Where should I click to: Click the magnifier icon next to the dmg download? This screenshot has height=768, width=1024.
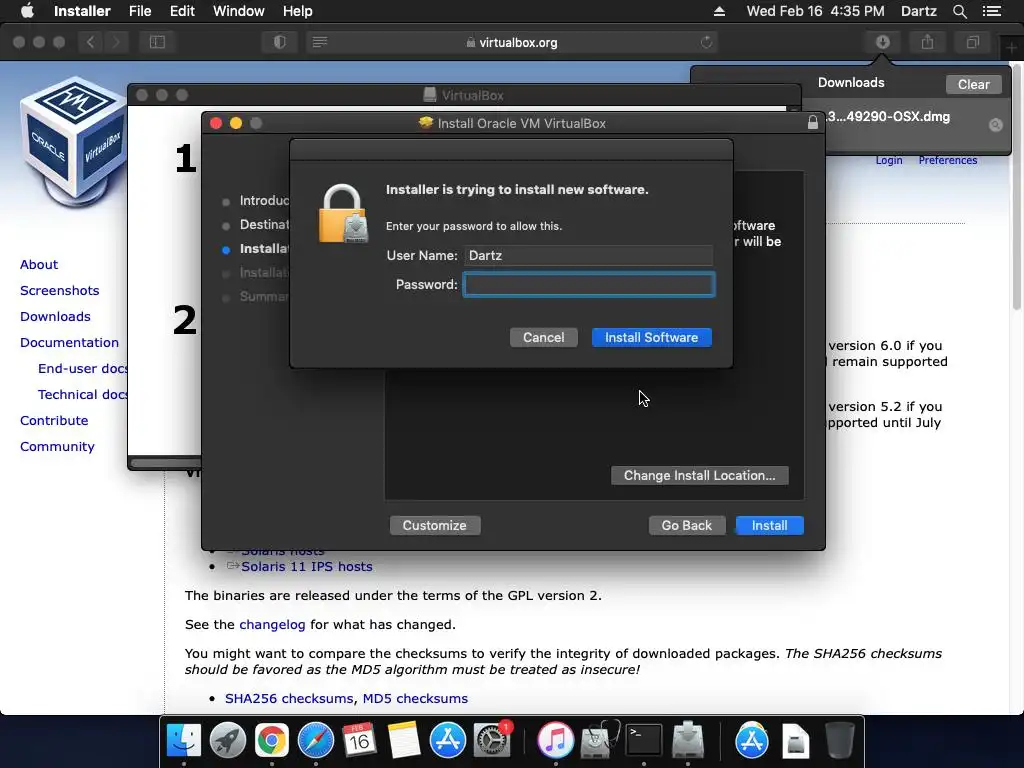tap(995, 125)
